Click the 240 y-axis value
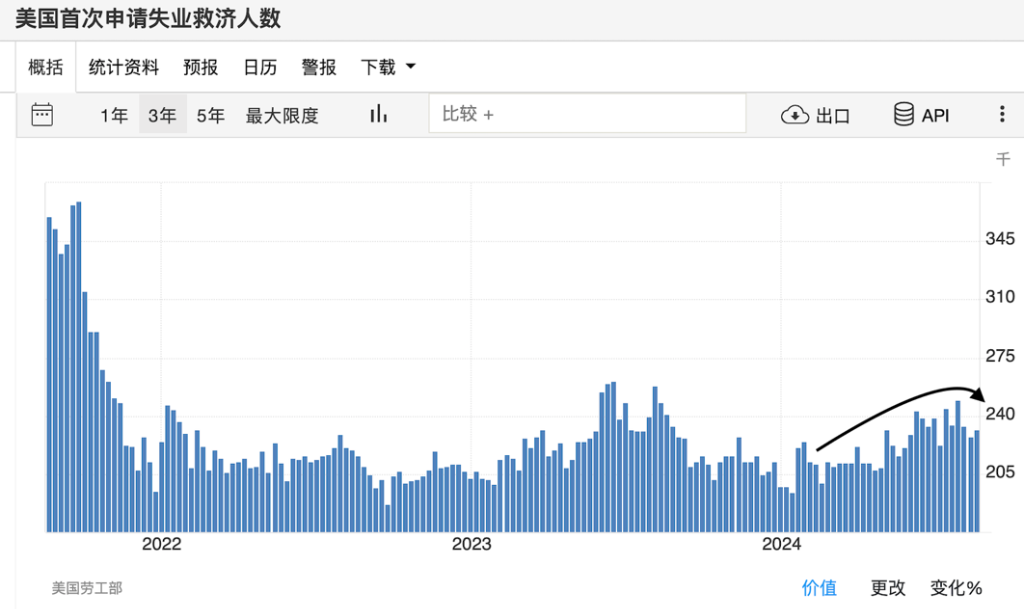This screenshot has height=609, width=1024. (1000, 414)
